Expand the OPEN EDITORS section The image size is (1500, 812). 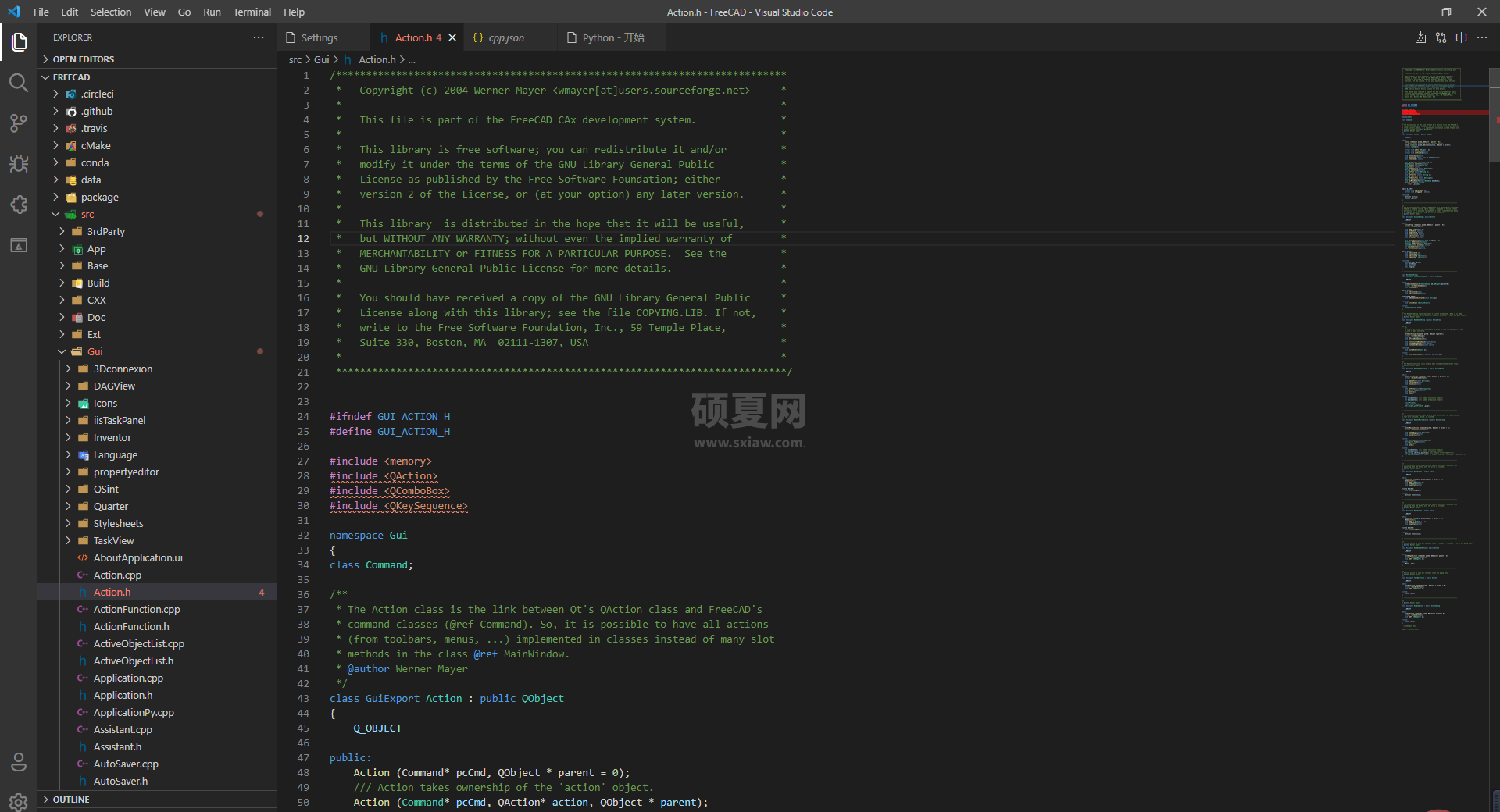click(x=157, y=59)
